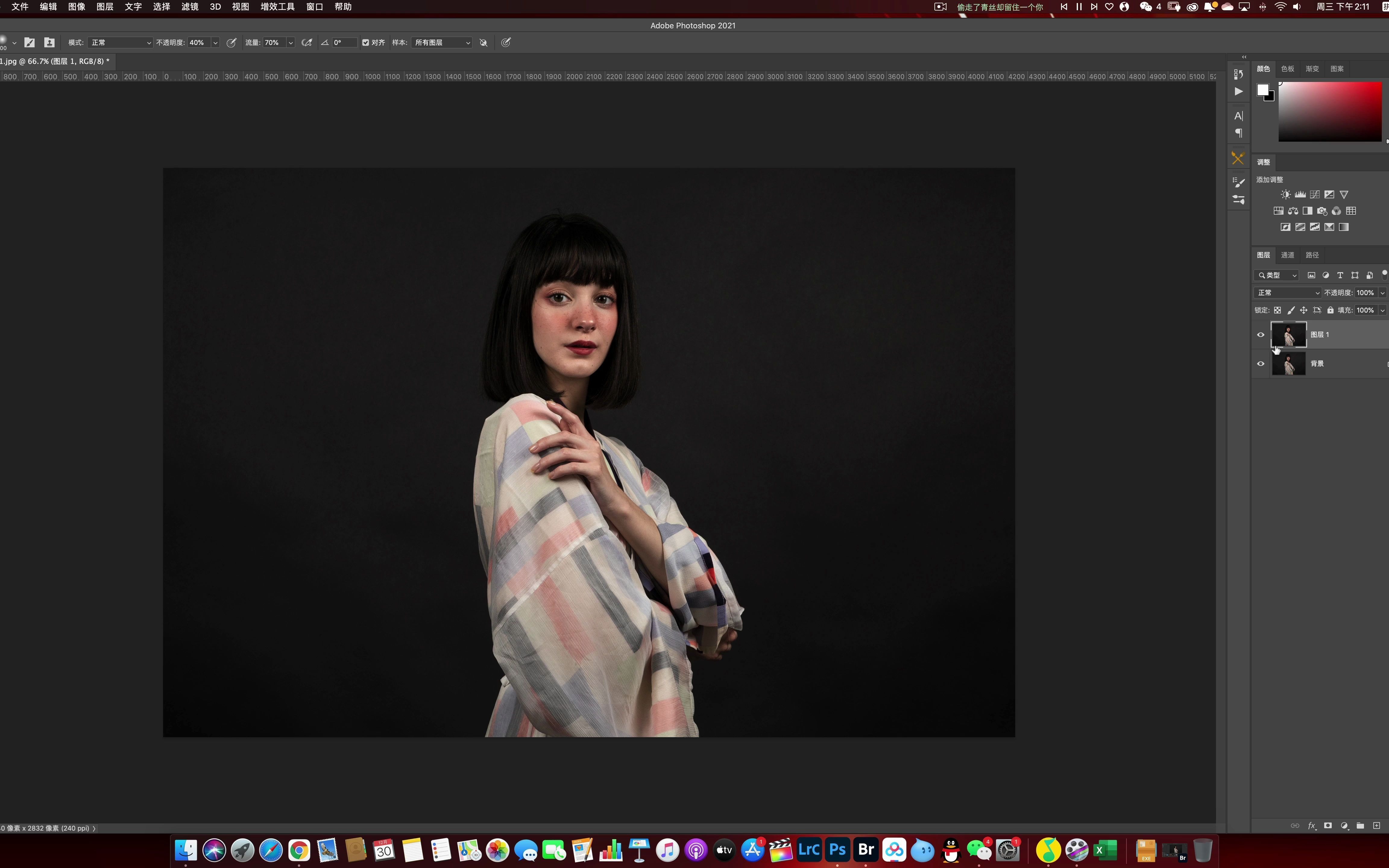Open the 模式 blend mode dropdown in options bar
Image resolution: width=1389 pixels, height=868 pixels.
[x=121, y=42]
